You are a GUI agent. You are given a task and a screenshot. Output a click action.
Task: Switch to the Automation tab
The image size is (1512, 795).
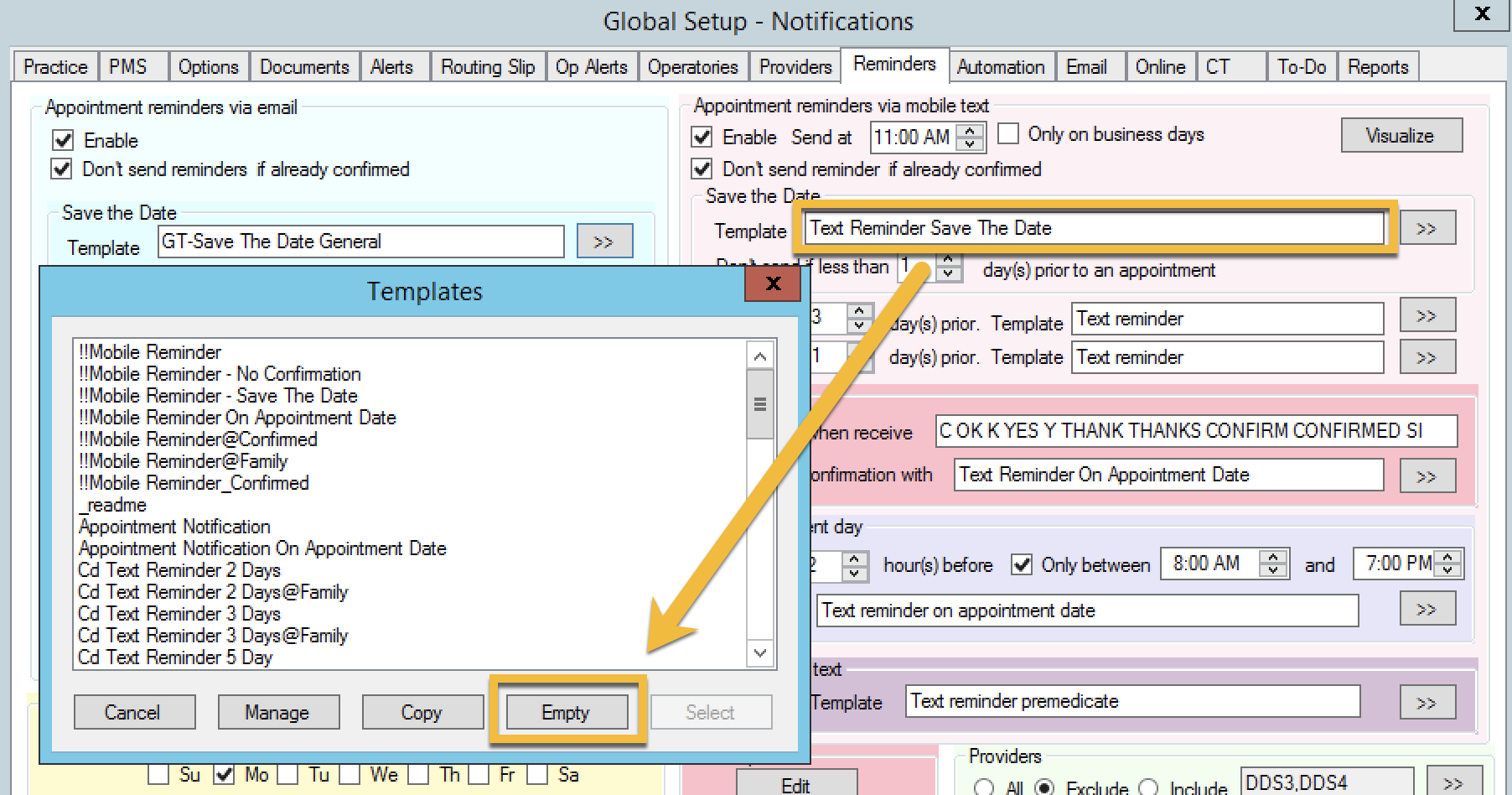(1000, 67)
